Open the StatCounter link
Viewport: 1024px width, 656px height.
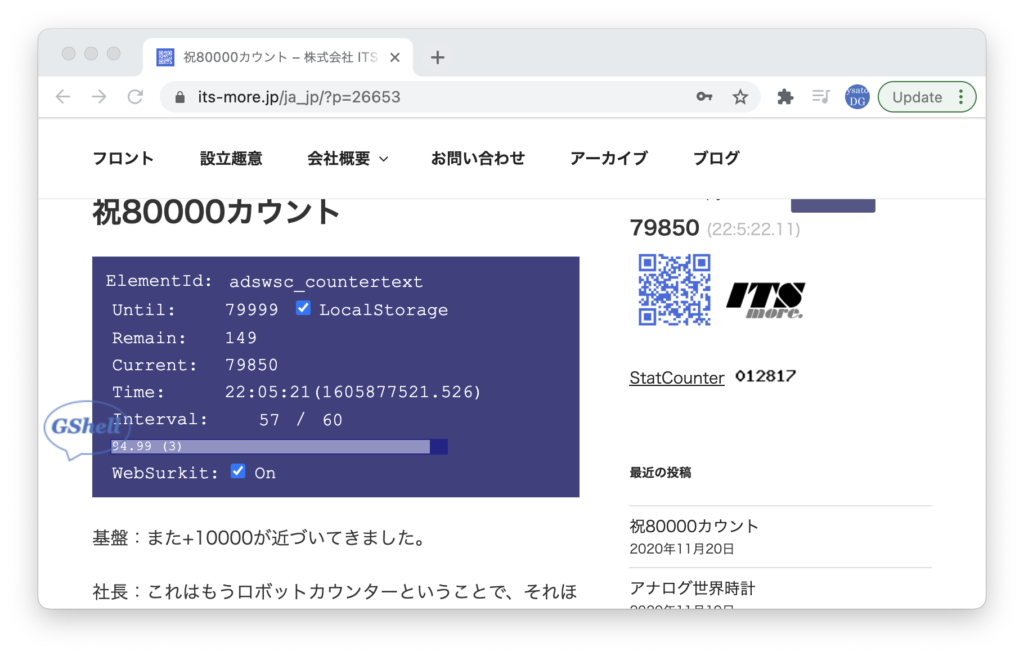point(677,378)
